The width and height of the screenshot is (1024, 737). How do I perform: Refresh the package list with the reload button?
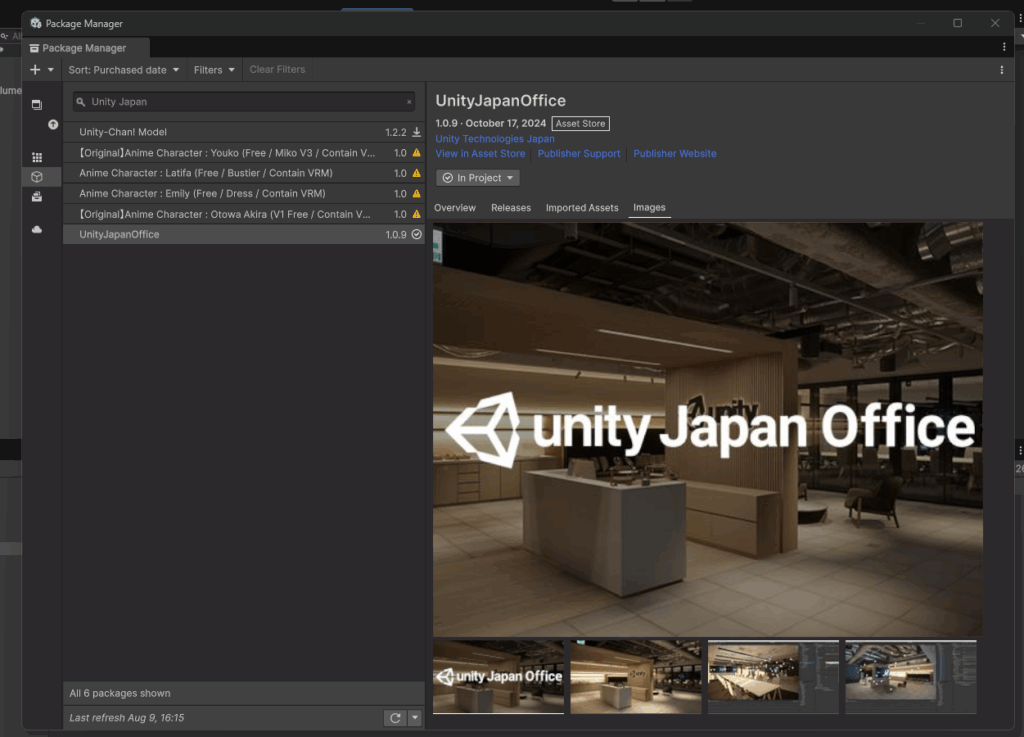[x=395, y=718]
